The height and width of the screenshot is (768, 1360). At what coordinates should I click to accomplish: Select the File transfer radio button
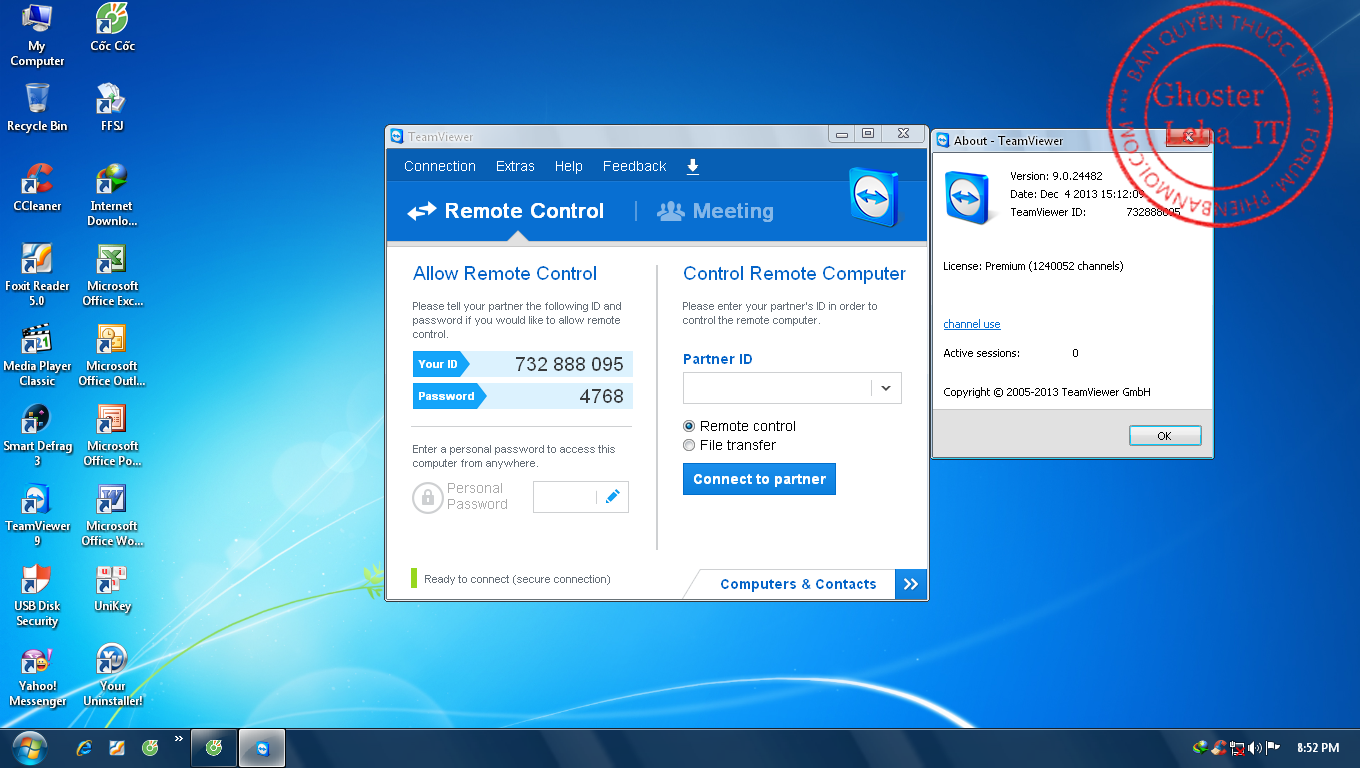point(689,445)
